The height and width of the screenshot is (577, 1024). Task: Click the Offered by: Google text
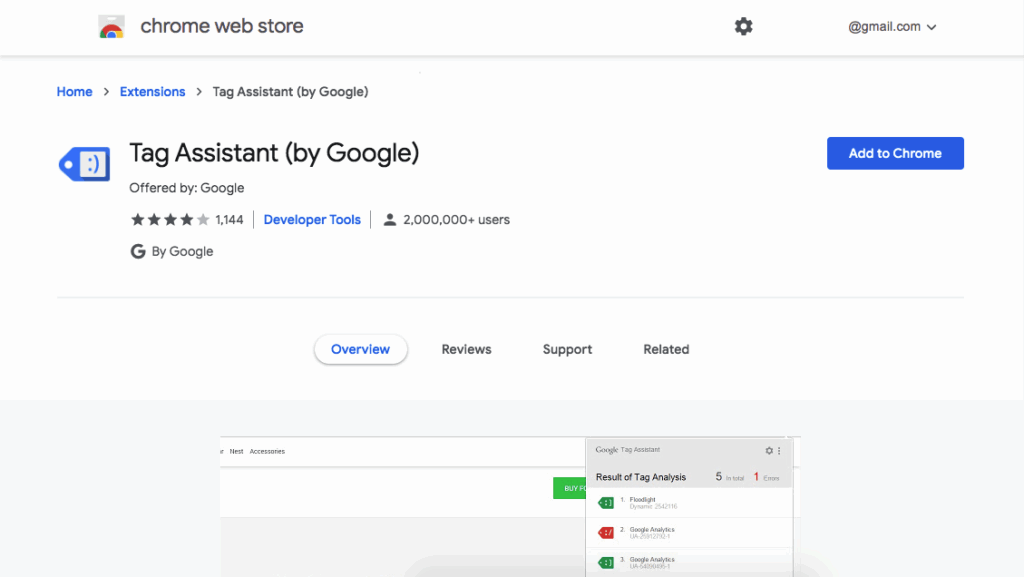(x=187, y=188)
